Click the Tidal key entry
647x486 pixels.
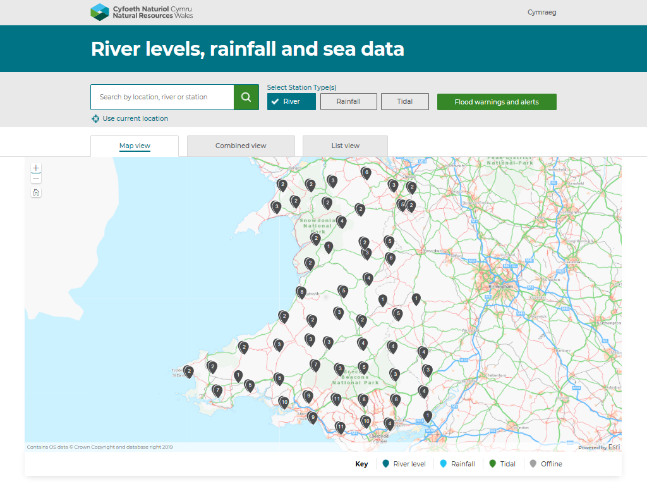(x=502, y=464)
